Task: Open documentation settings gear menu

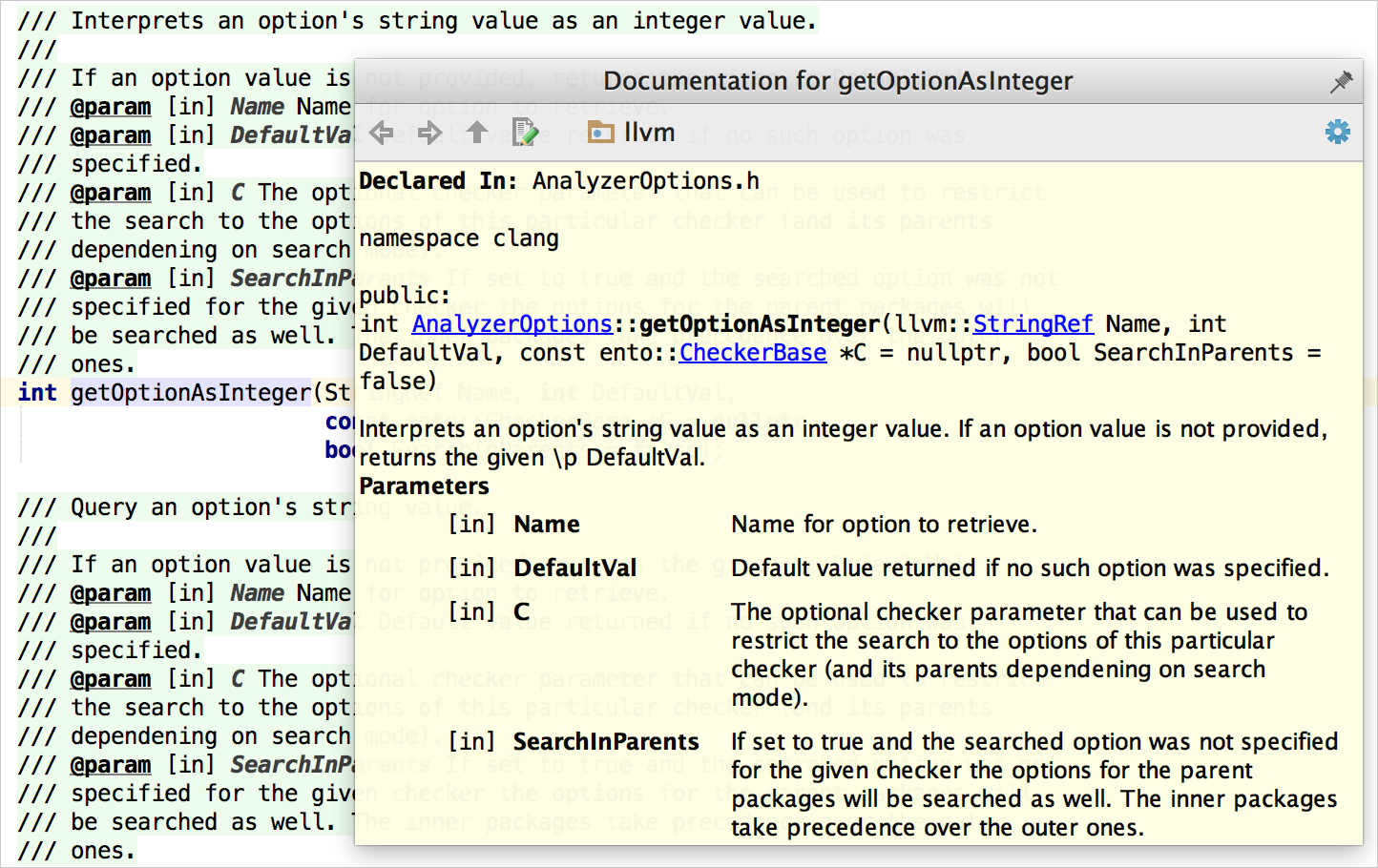Action: 1338,132
